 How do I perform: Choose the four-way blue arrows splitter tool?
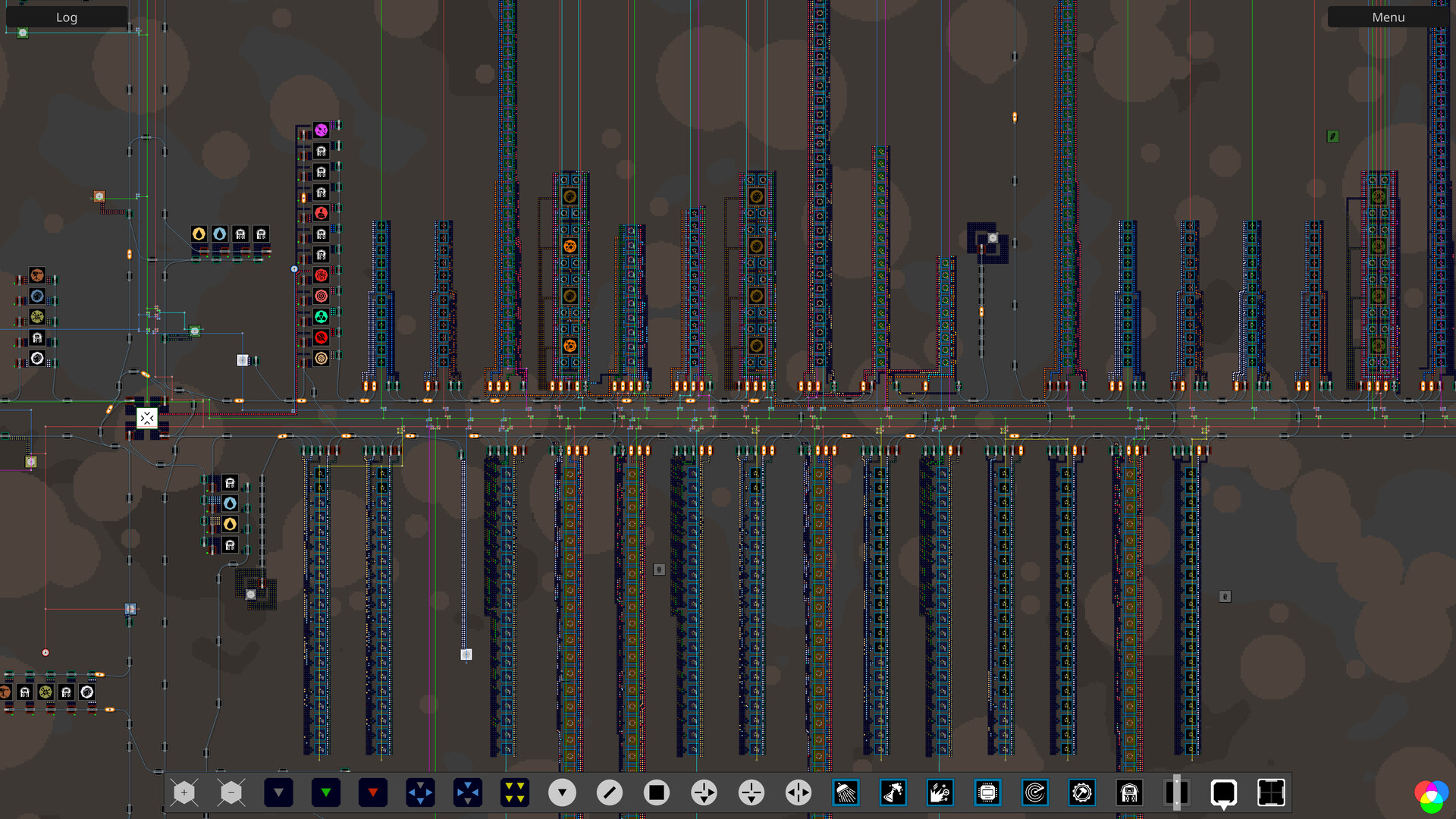pos(420,793)
